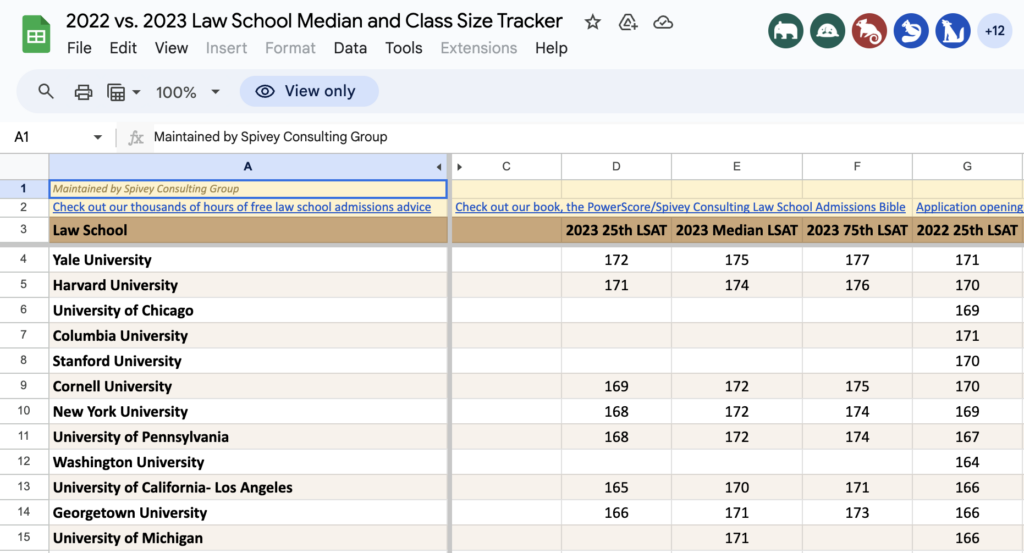Select column F header
The image size is (1024, 553).
857,166
